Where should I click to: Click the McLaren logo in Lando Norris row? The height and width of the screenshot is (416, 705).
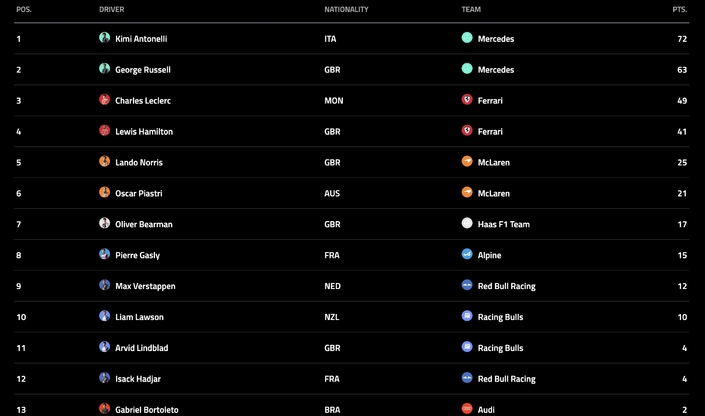(467, 162)
